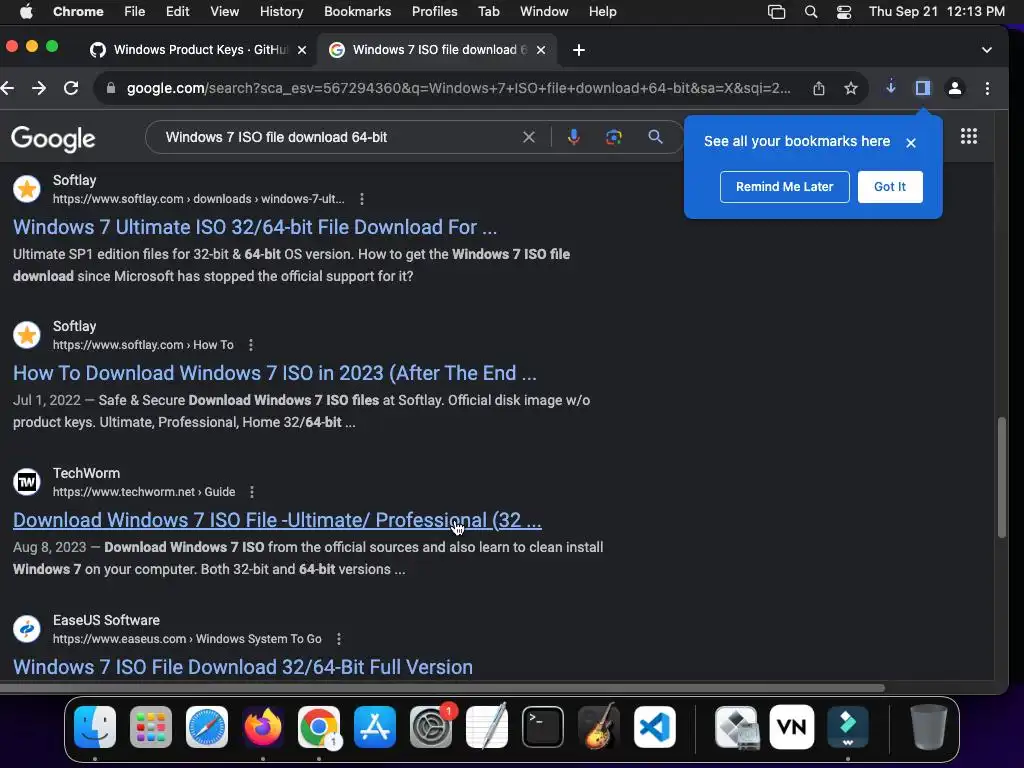Open Chrome three-dot menu
The height and width of the screenshot is (768, 1024).
click(x=987, y=88)
